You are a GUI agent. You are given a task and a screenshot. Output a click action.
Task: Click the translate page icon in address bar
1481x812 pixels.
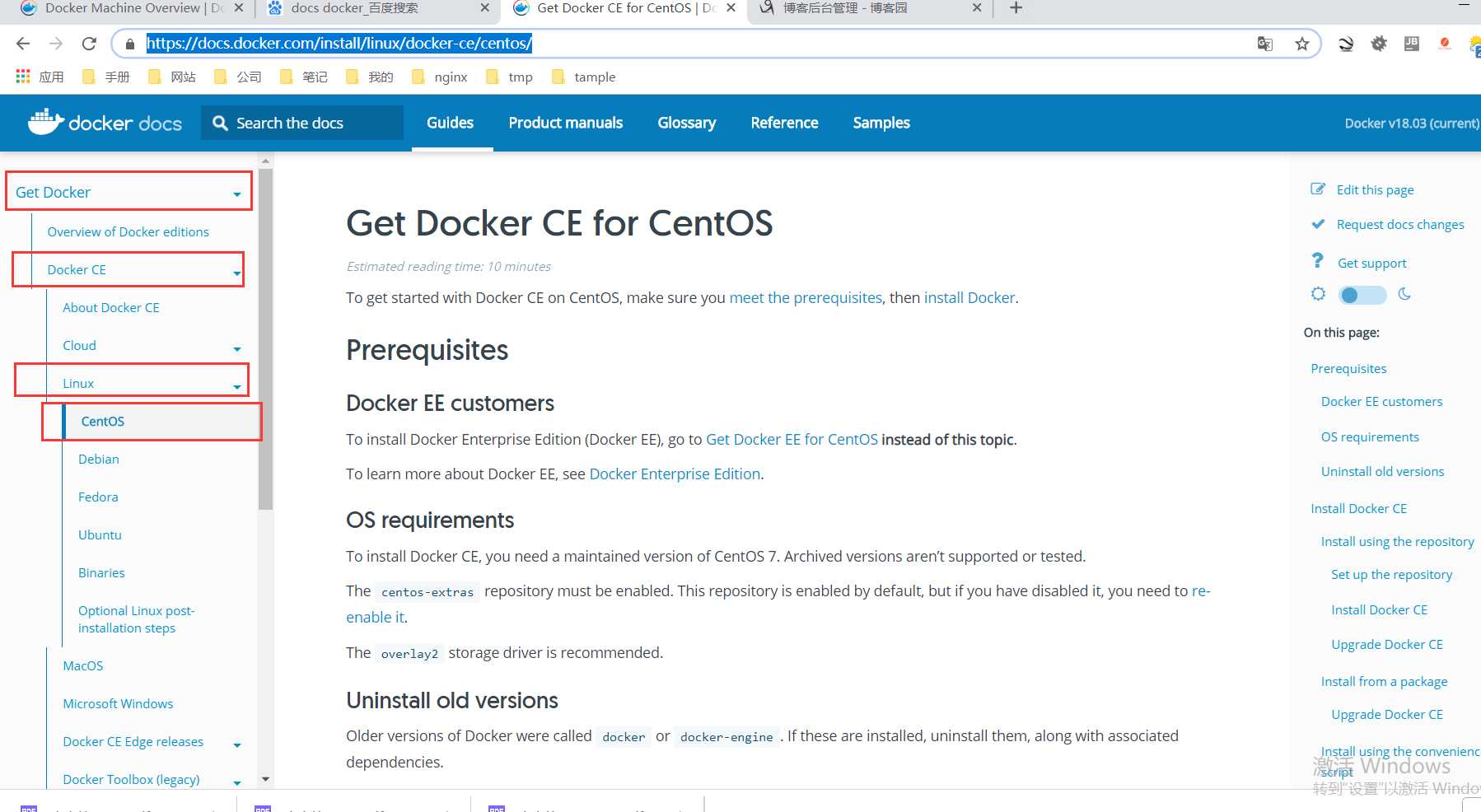pos(1265,44)
